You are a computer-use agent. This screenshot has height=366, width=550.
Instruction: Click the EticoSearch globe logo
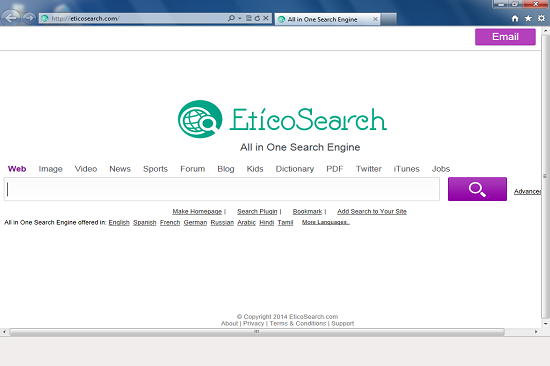200,119
